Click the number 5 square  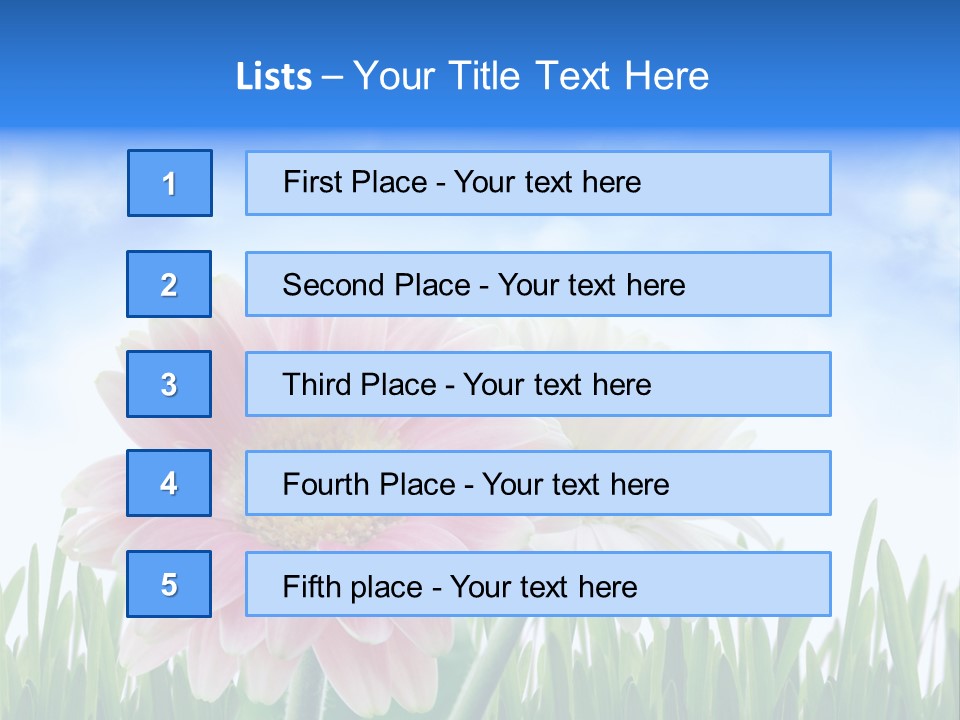coord(169,584)
